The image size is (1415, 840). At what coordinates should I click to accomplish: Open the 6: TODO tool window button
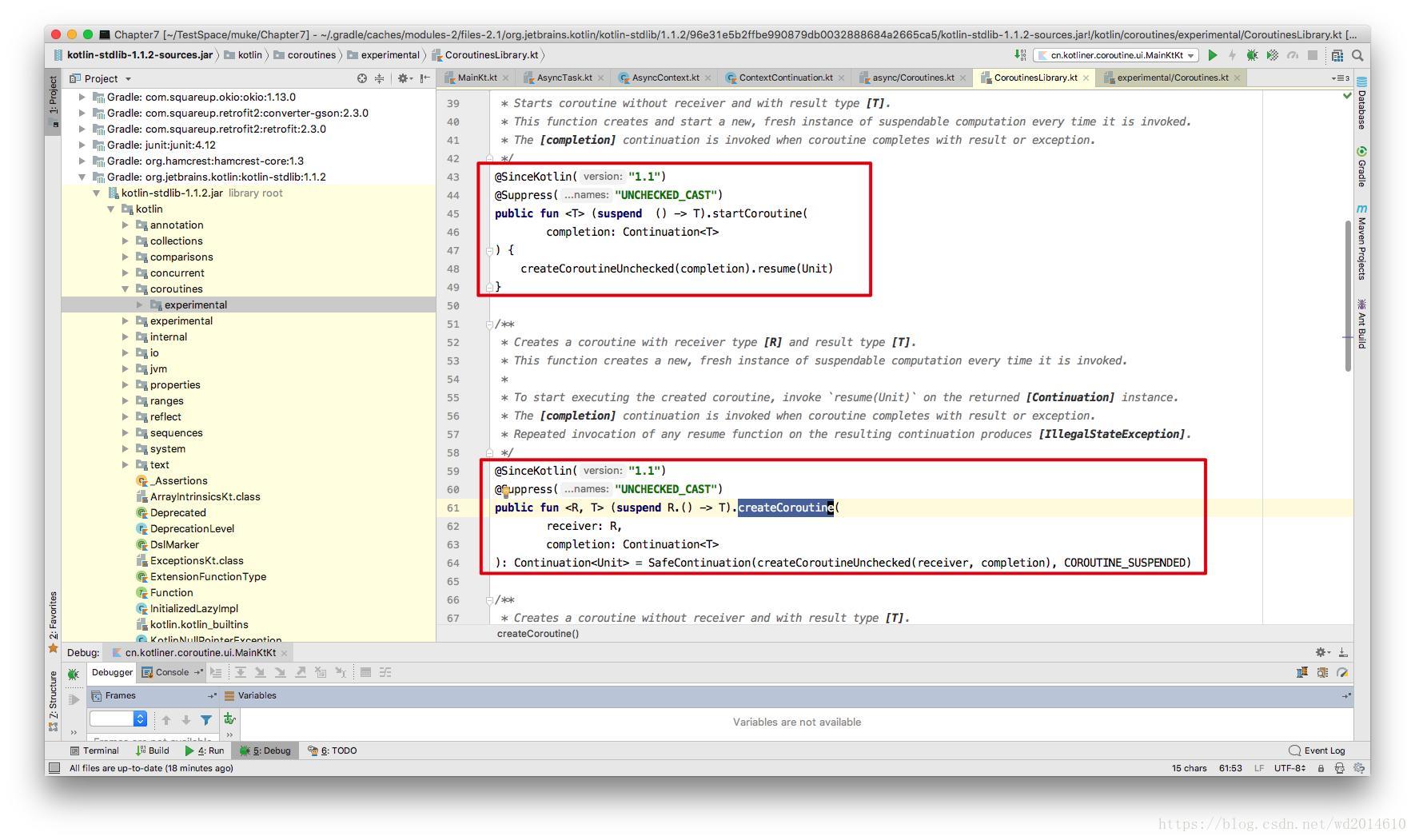click(333, 750)
